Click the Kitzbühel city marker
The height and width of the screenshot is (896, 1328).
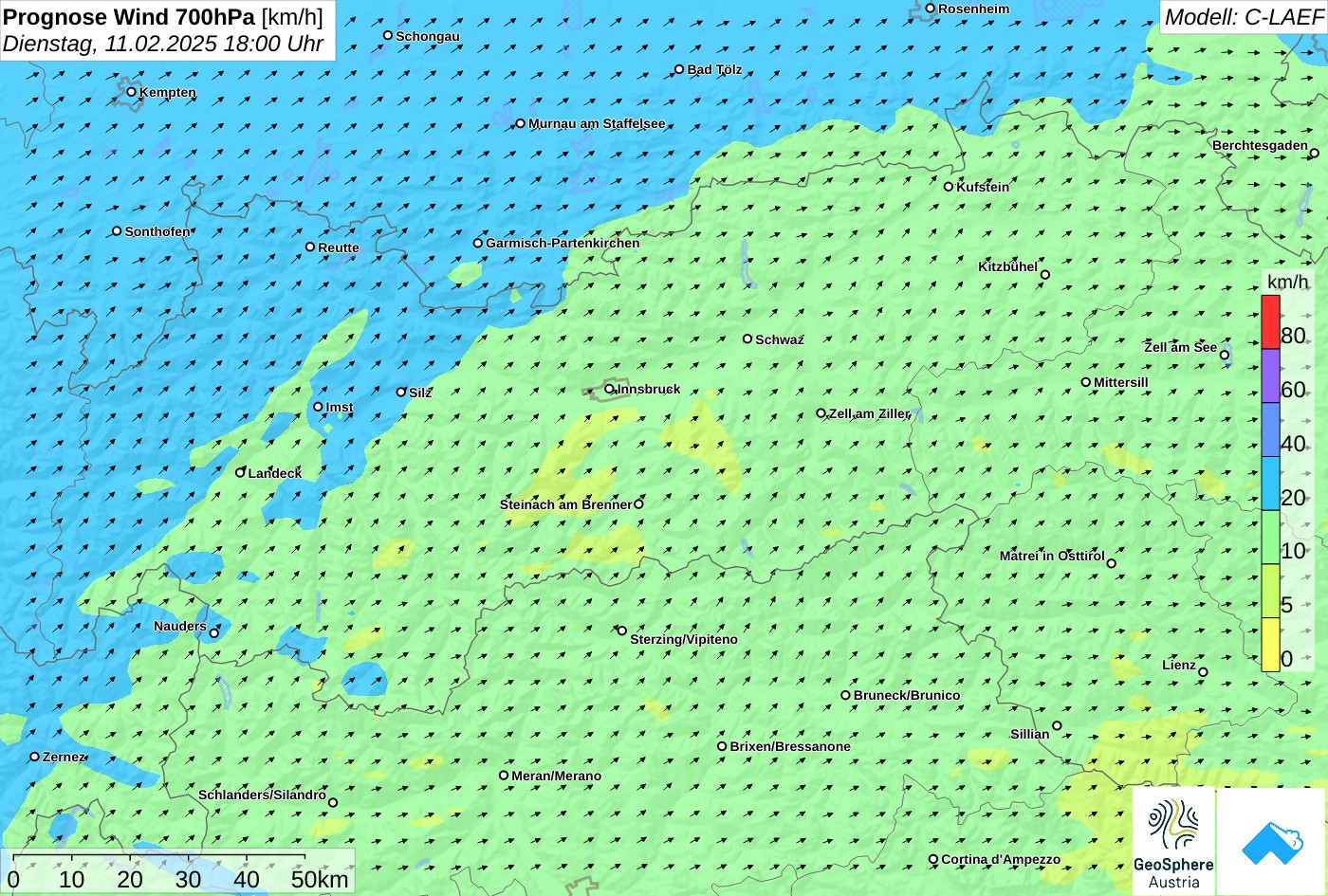(x=1045, y=275)
